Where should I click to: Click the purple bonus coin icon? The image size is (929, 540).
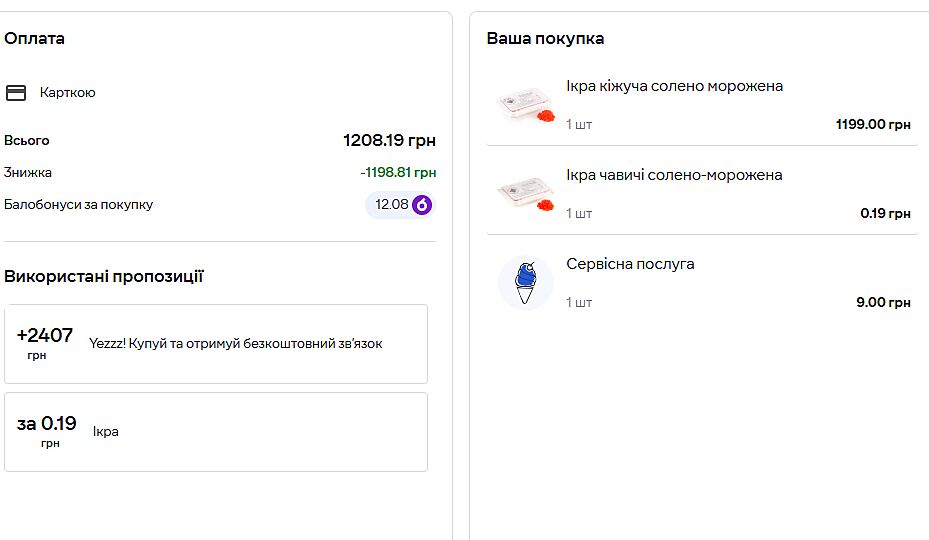point(422,205)
